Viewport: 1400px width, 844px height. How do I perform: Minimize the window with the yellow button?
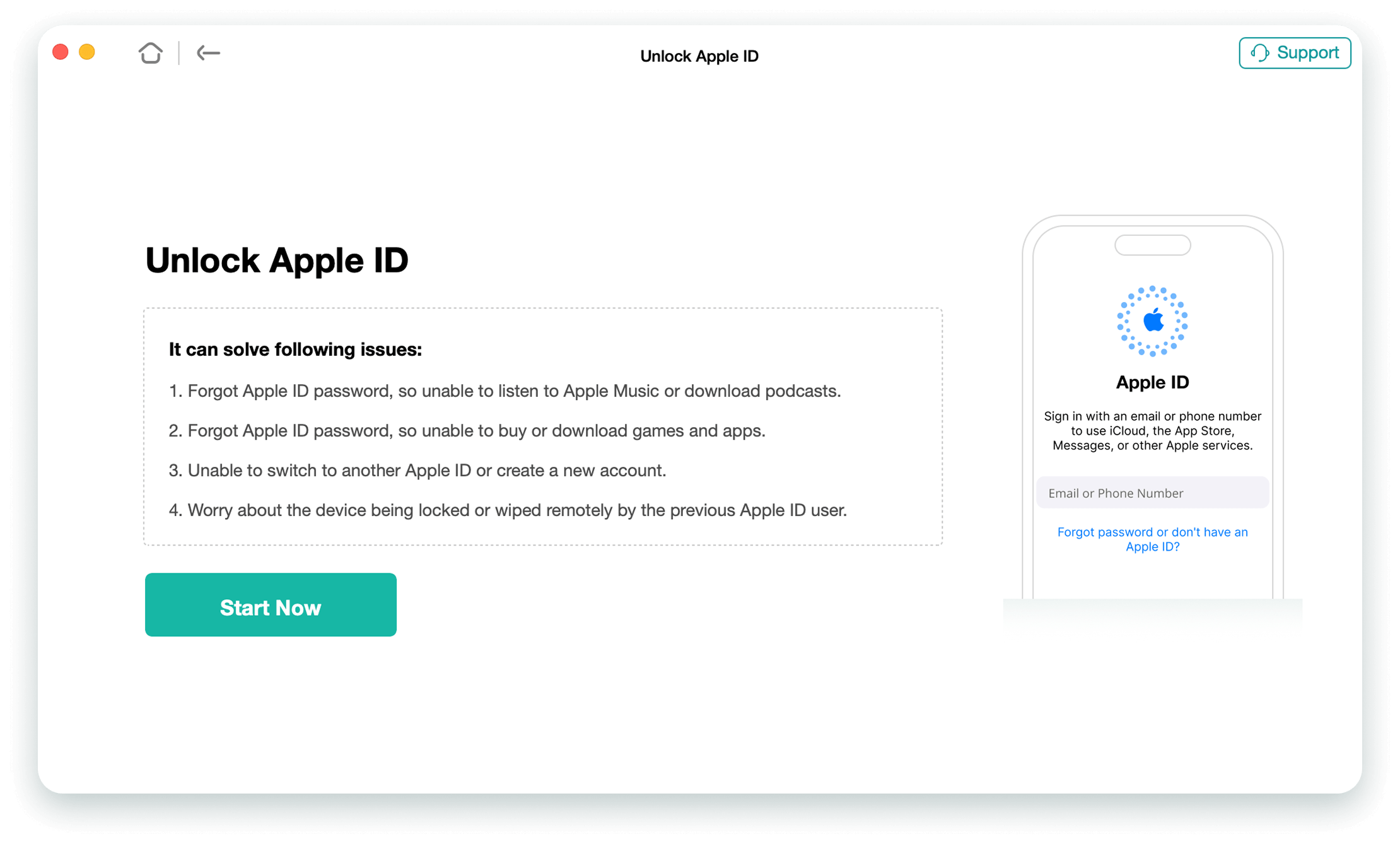[x=87, y=52]
